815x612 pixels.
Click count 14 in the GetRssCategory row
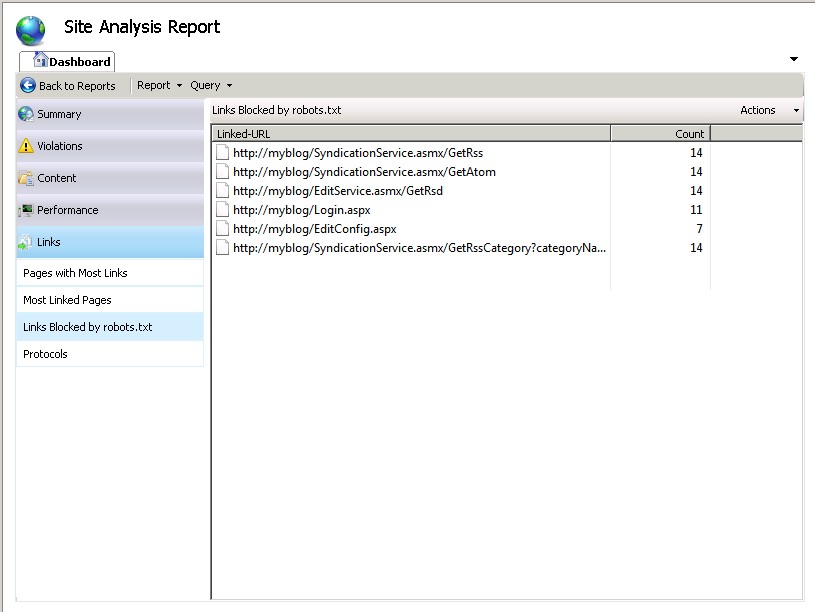696,248
